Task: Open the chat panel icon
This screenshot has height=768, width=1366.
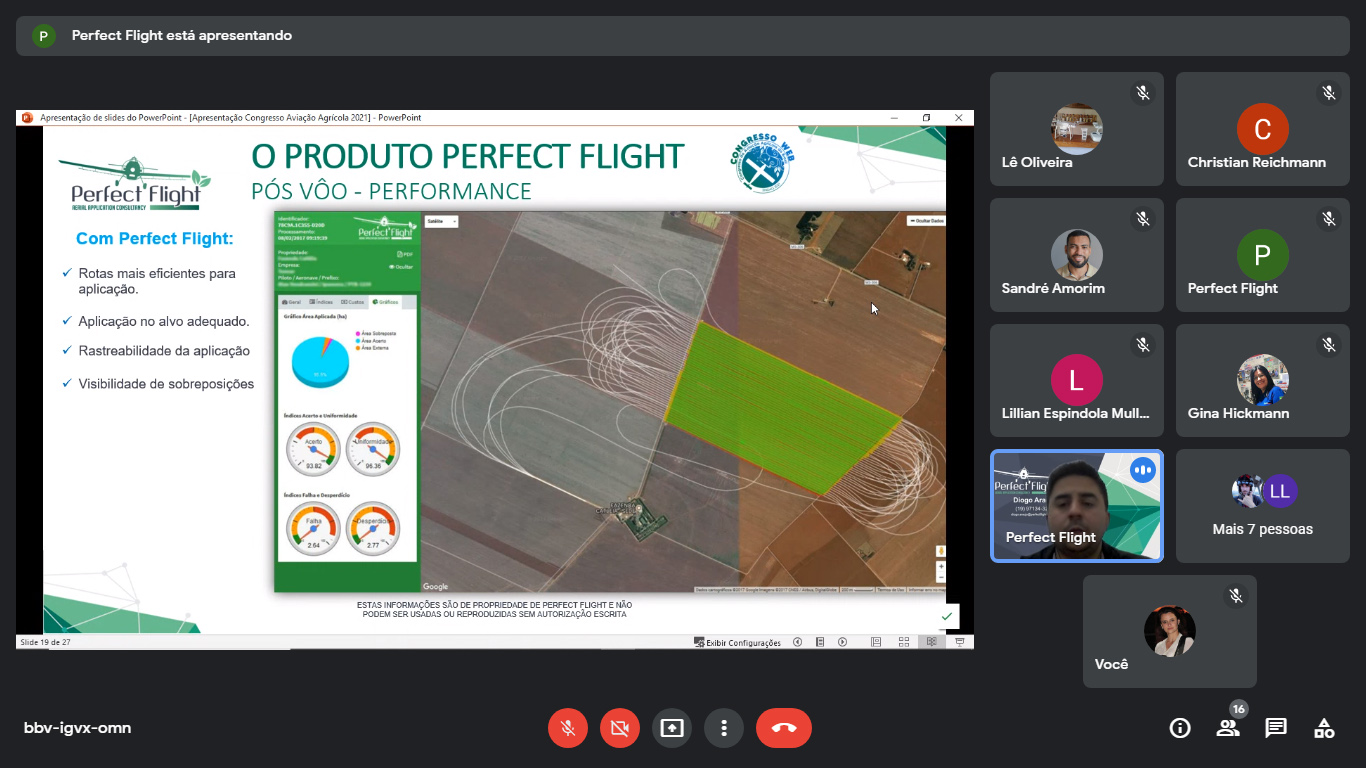Action: (x=1276, y=728)
